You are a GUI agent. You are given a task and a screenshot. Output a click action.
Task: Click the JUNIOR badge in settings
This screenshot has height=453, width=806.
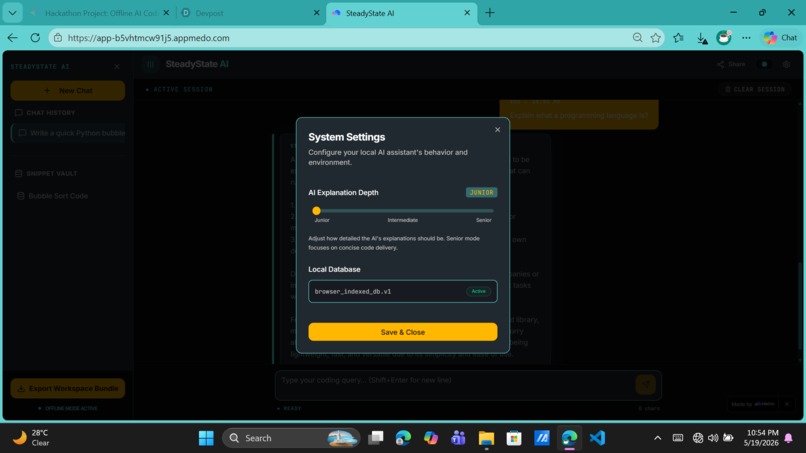(481, 192)
